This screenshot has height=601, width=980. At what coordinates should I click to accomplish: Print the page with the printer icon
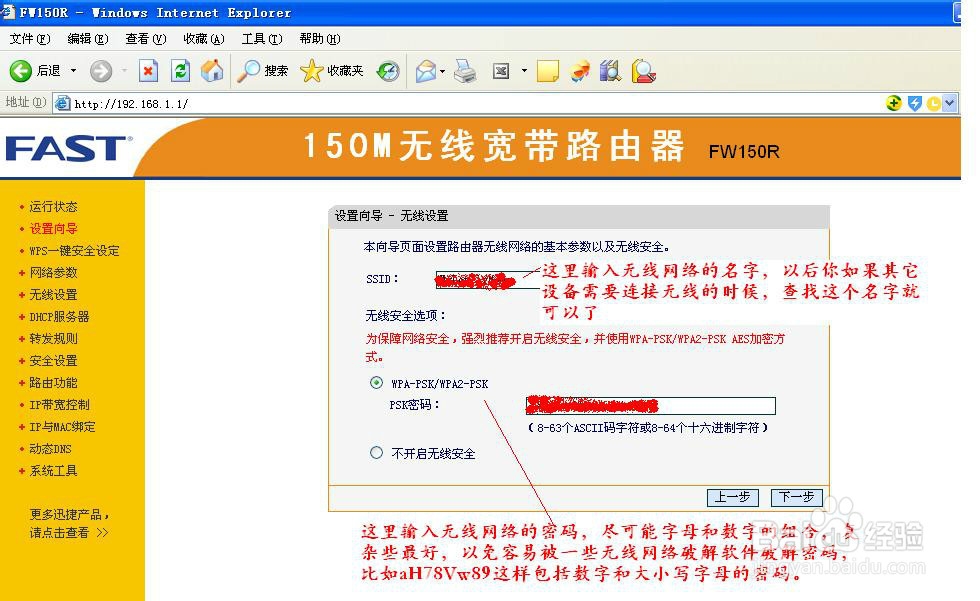click(465, 71)
